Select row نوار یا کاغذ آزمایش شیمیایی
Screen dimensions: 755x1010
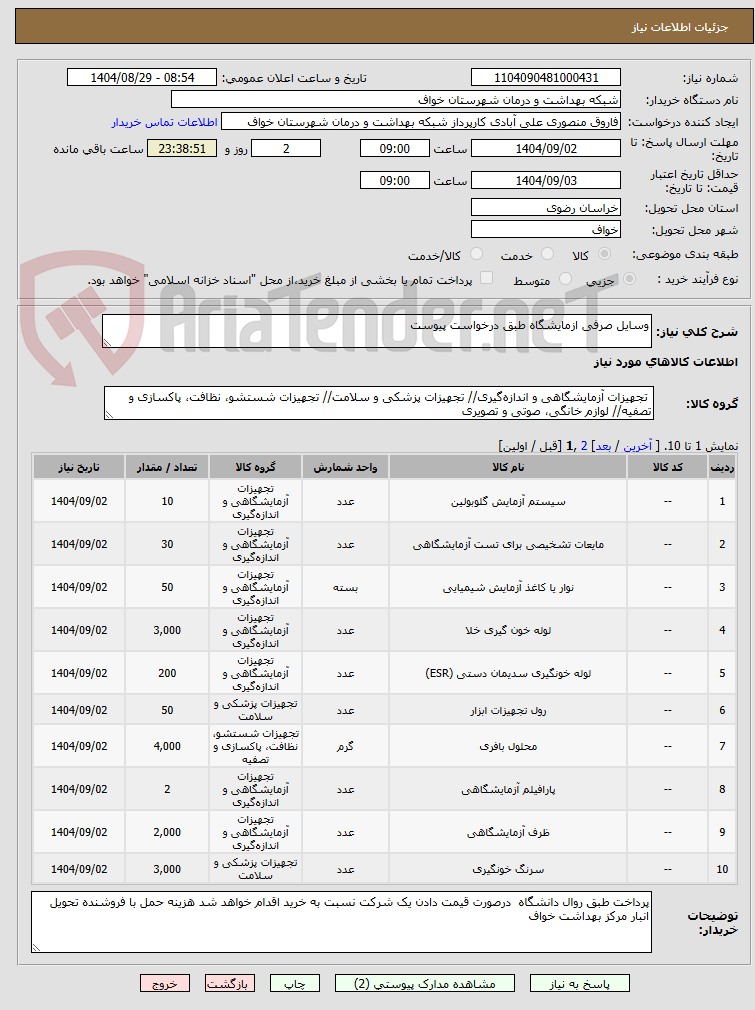click(x=384, y=587)
